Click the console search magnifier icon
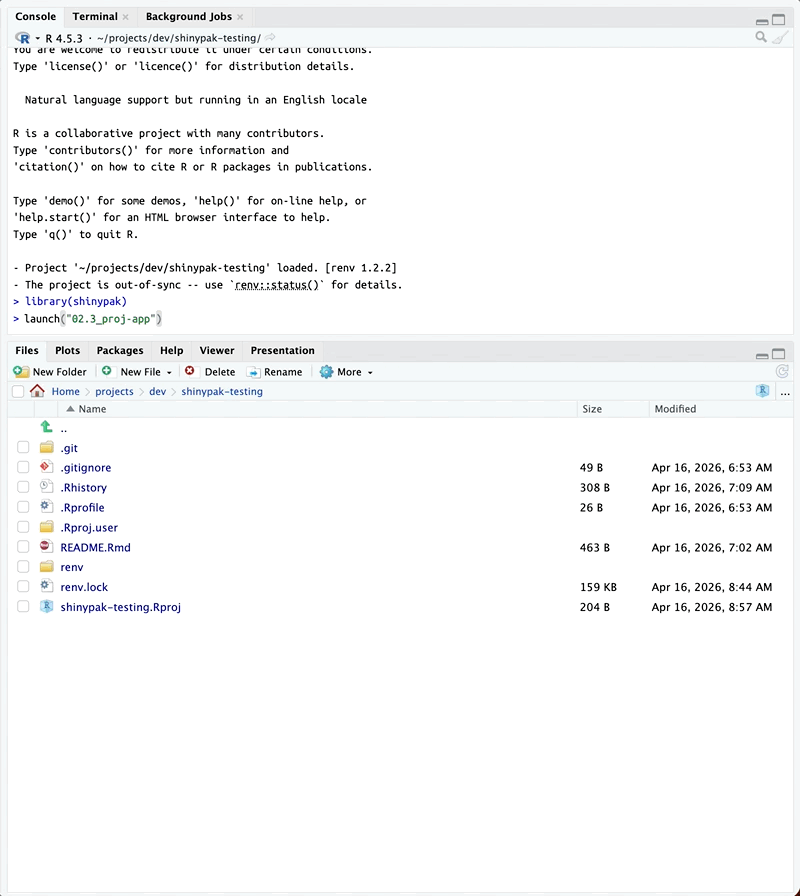Image resolution: width=800 pixels, height=896 pixels. click(761, 38)
